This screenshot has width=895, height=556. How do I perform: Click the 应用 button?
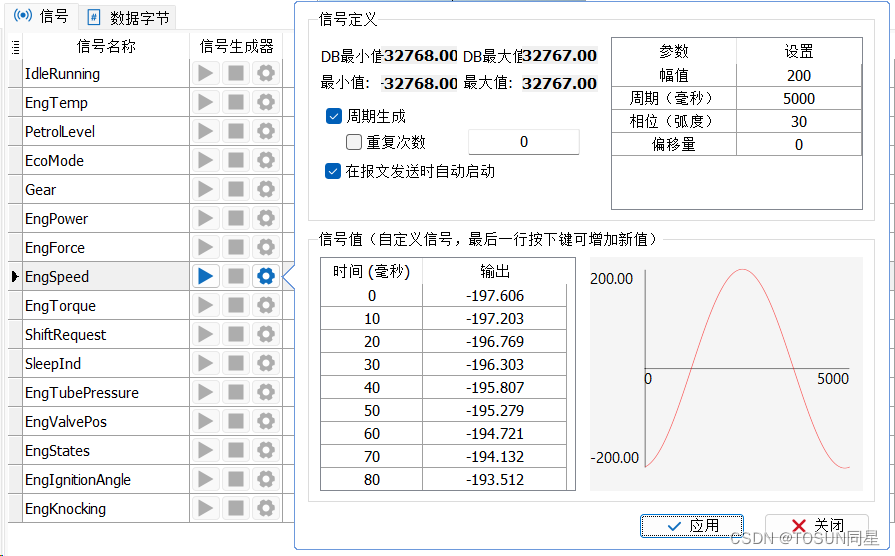(x=692, y=526)
